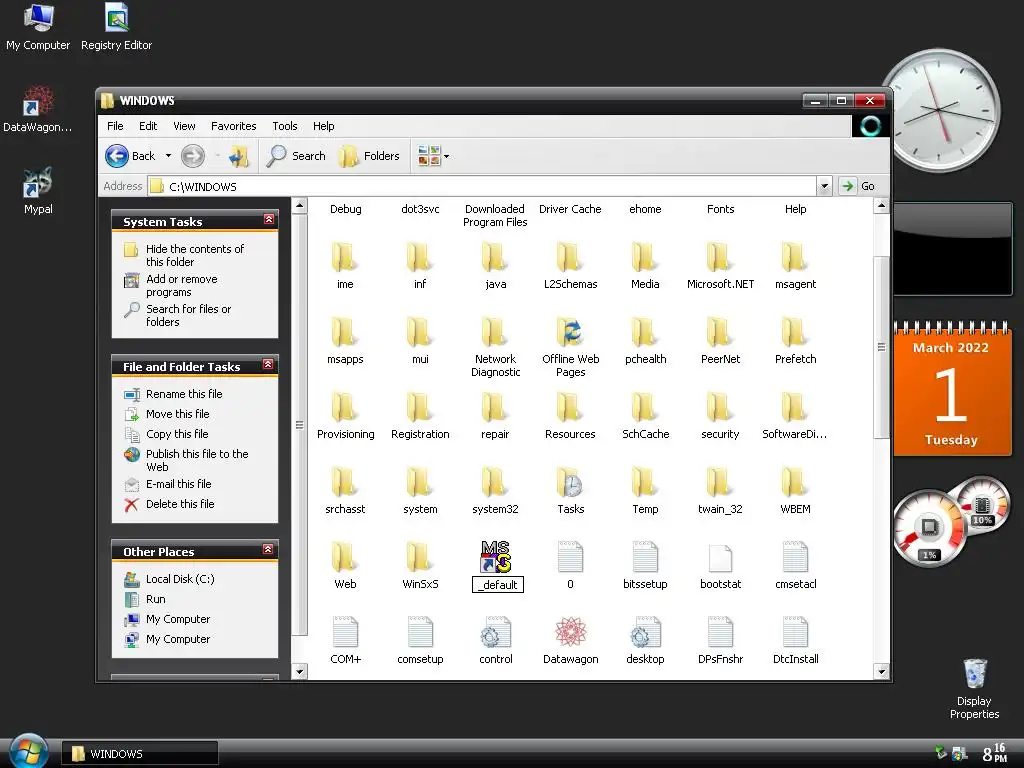Select My Computer desktop icon
This screenshot has width=1024, height=768.
38,27
